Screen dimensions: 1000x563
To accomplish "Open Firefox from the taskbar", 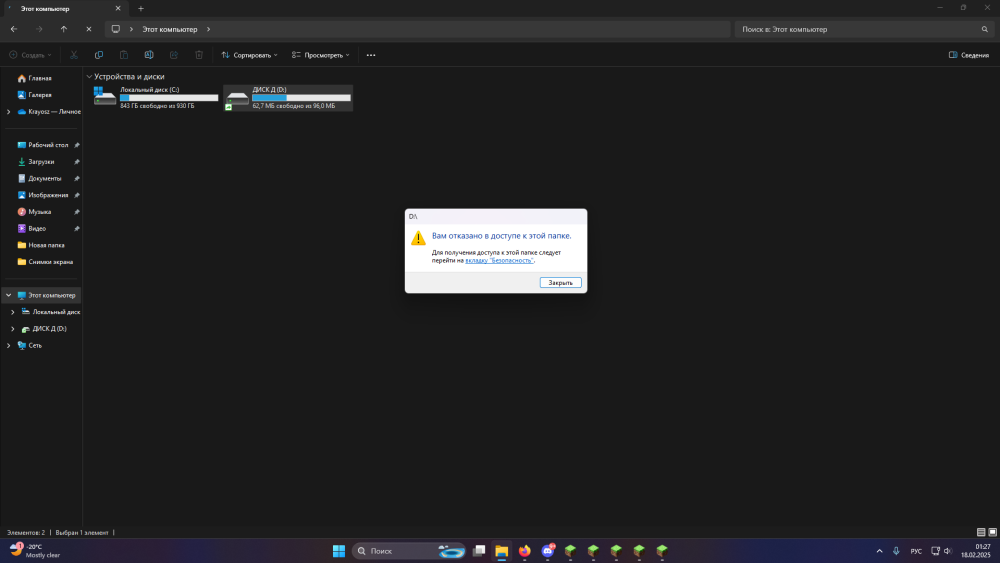I will point(525,551).
